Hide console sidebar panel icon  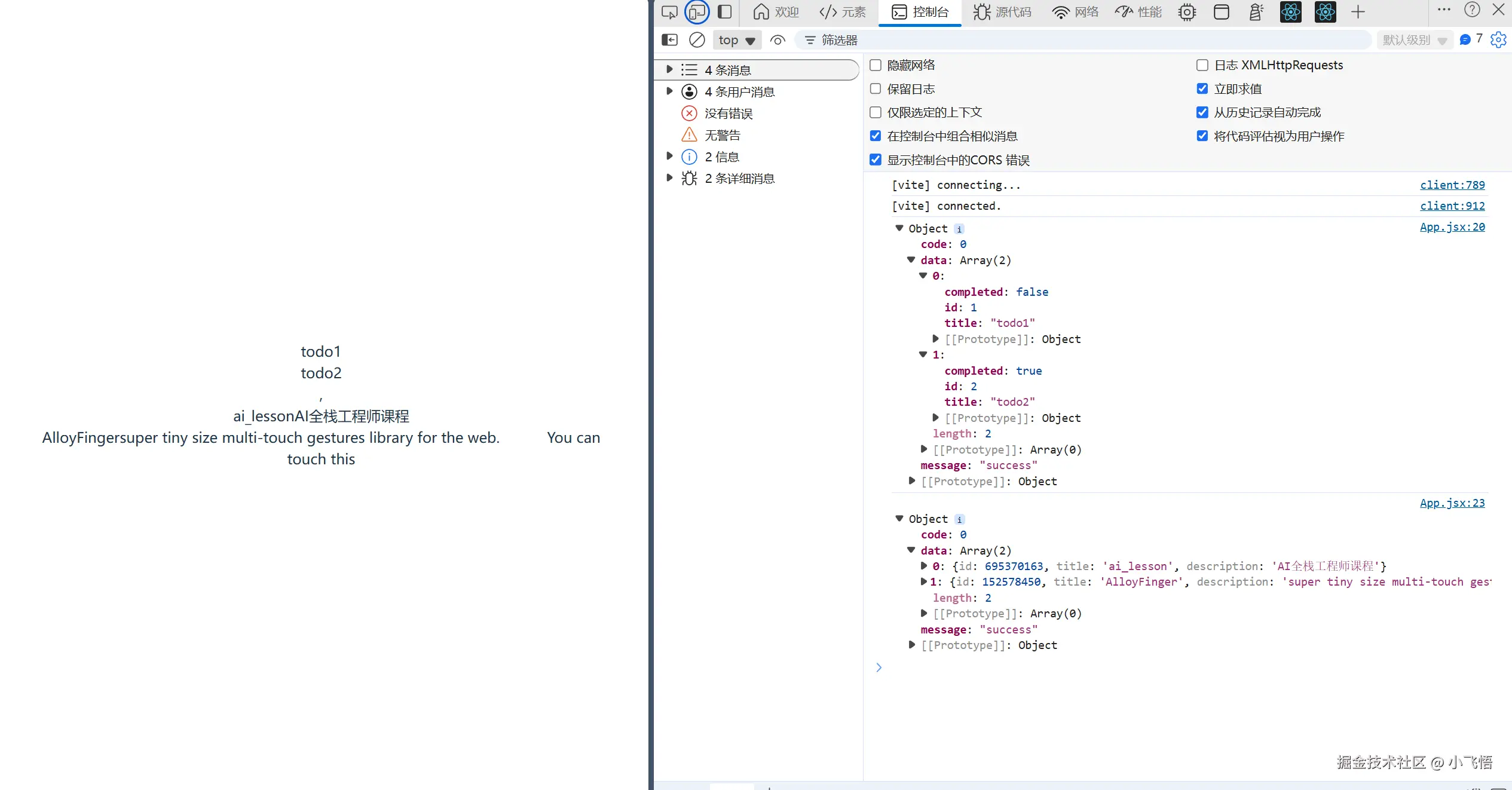tap(669, 40)
